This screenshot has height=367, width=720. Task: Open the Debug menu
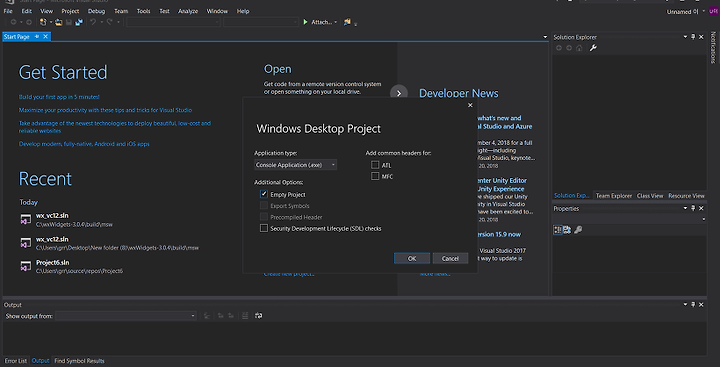point(96,11)
